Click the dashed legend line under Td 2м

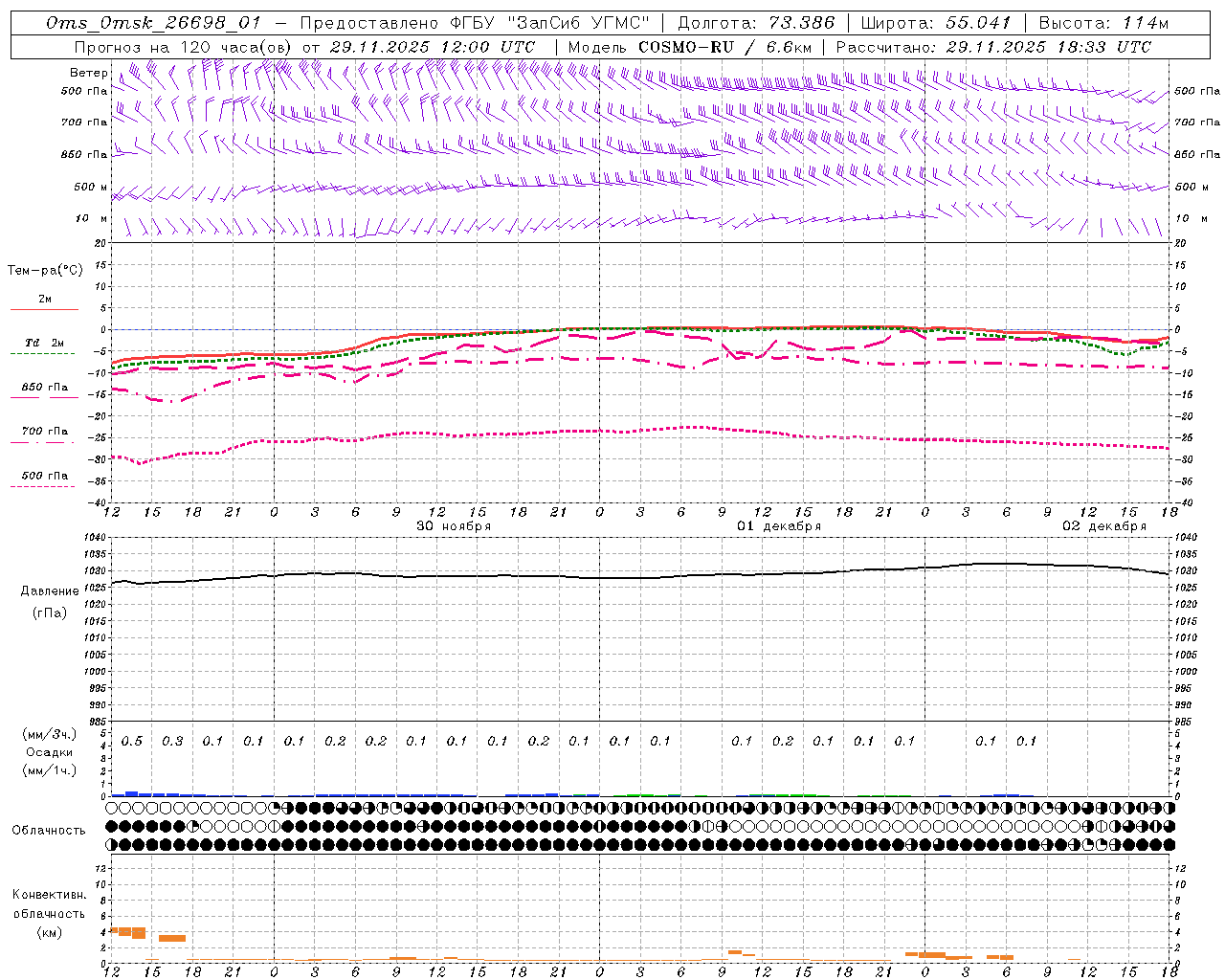[x=42, y=353]
